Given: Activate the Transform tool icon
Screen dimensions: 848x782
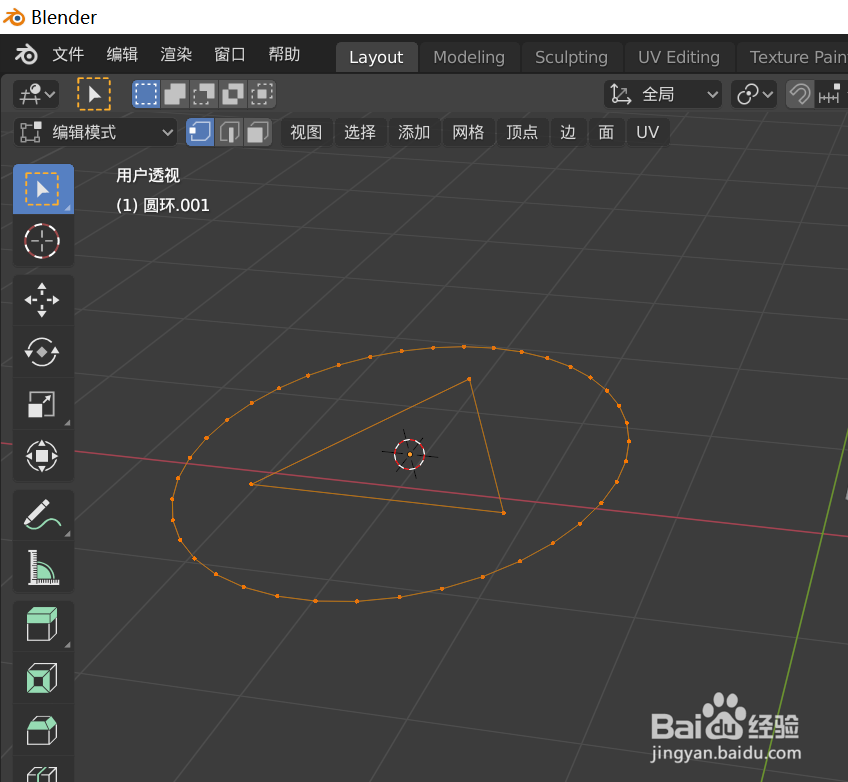Looking at the screenshot, I should [42, 456].
